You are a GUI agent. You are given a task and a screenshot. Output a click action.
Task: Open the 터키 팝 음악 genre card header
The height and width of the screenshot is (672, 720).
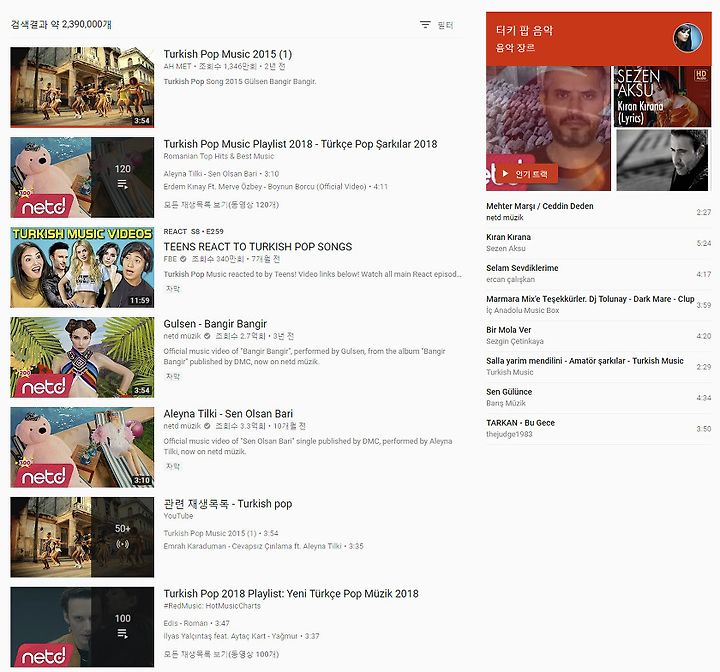coord(599,39)
